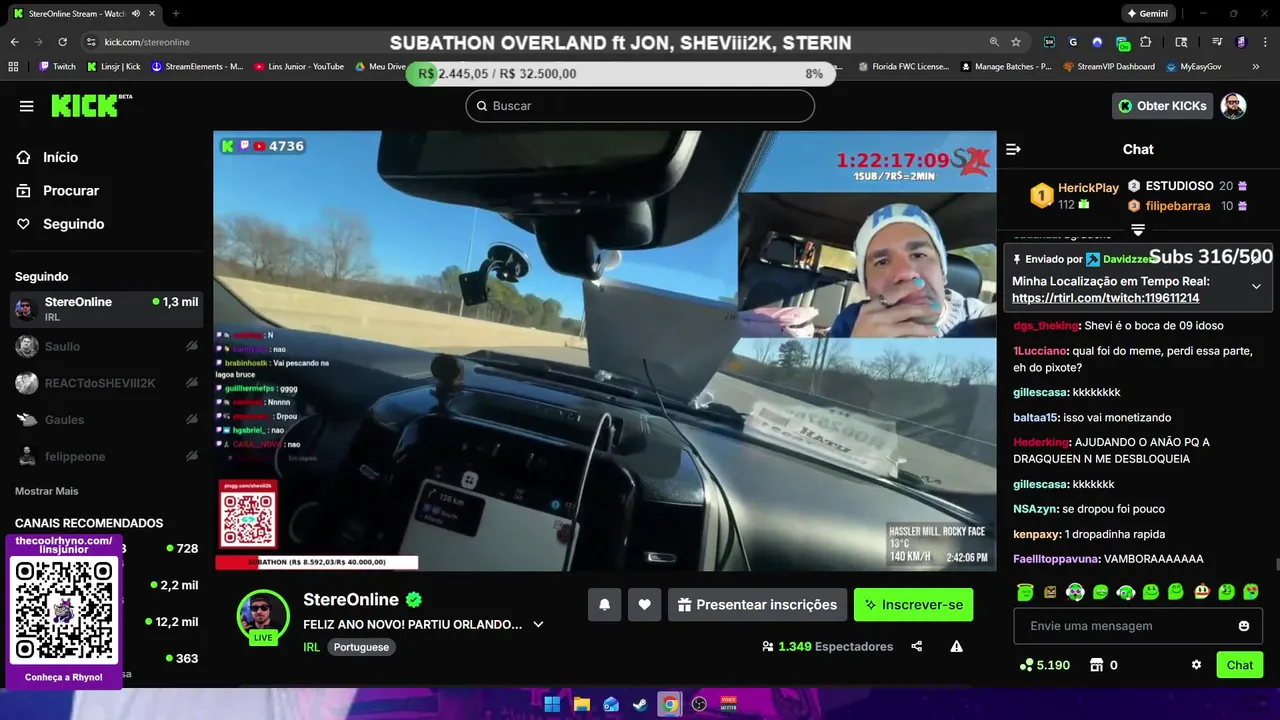Expand the list with Mostrar Mais
This screenshot has height=720, width=1280.
coord(46,491)
